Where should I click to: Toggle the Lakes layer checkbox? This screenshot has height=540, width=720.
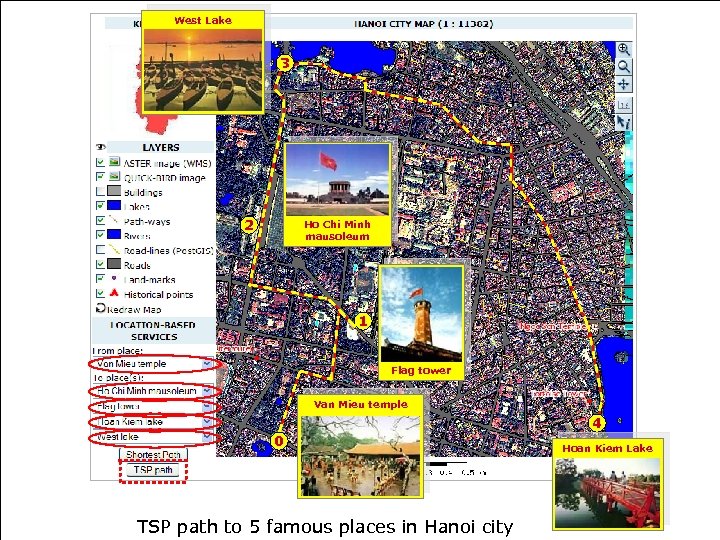coord(100,206)
